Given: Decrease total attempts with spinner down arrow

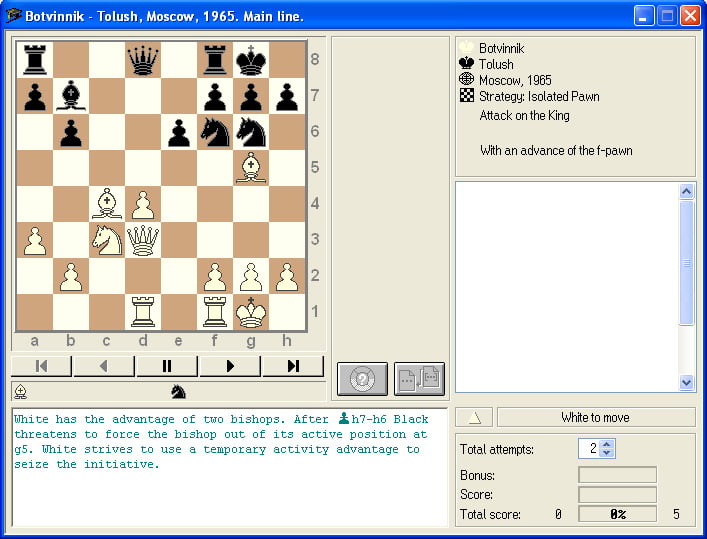Looking at the screenshot, I should (x=607, y=452).
